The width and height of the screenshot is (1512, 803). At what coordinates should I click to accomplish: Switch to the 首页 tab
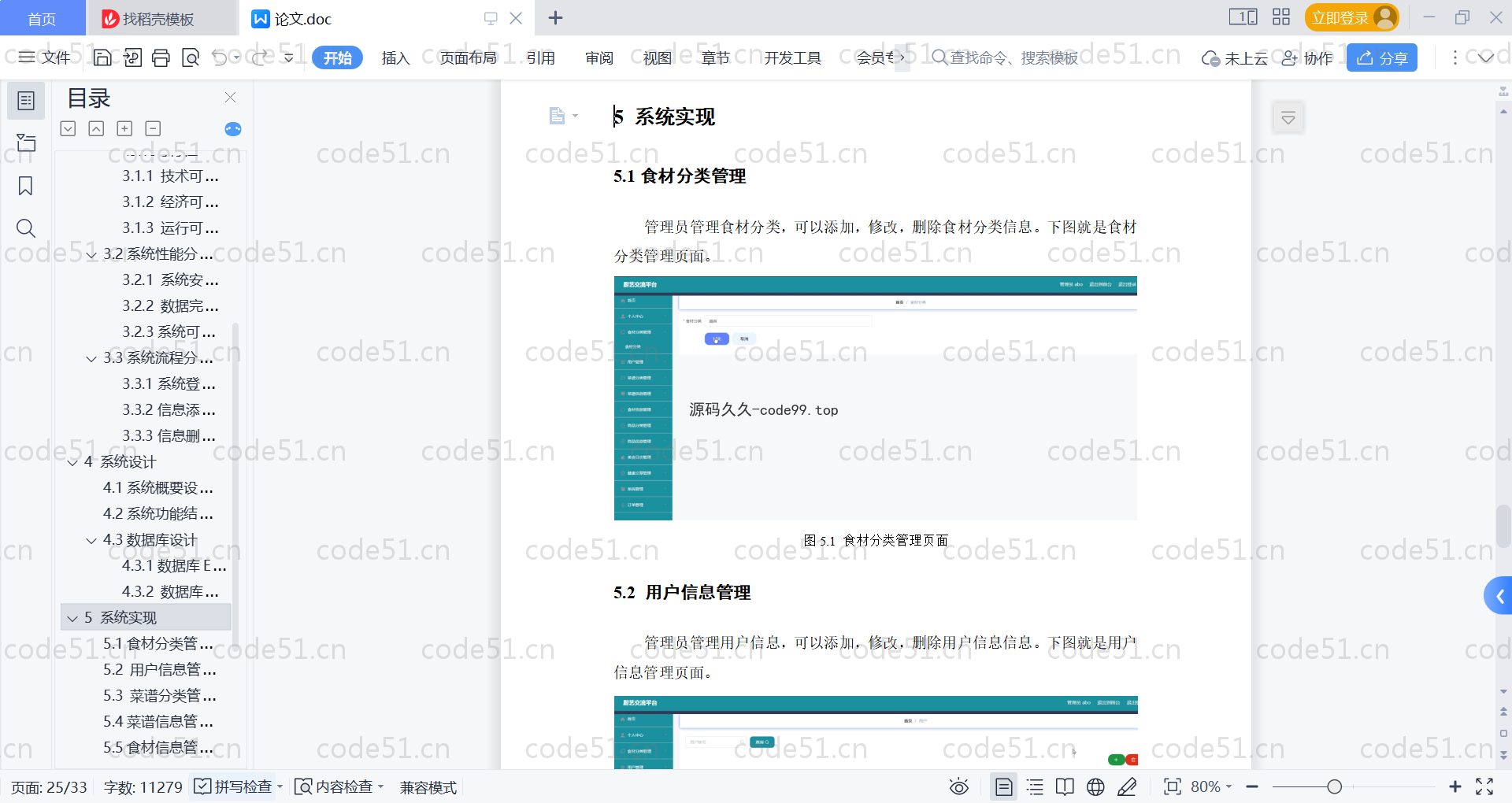[x=42, y=18]
